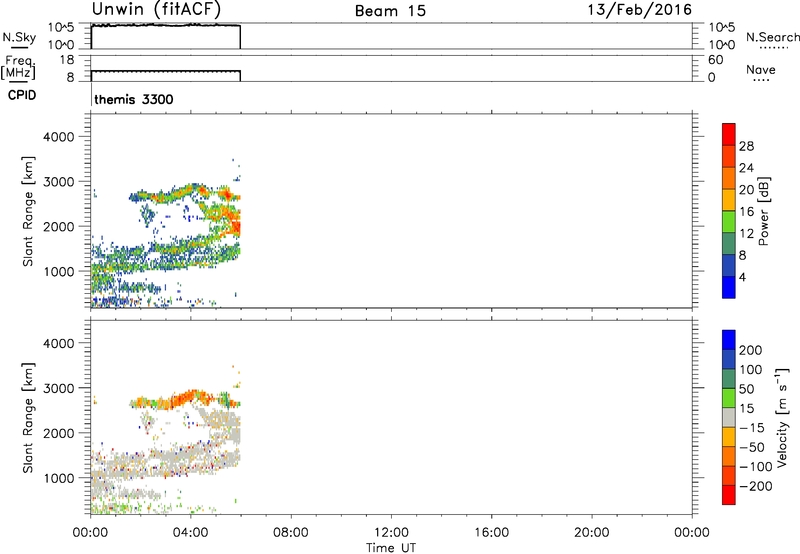Click the '16:00' time axis label
The height and width of the screenshot is (554, 800).
(x=491, y=533)
